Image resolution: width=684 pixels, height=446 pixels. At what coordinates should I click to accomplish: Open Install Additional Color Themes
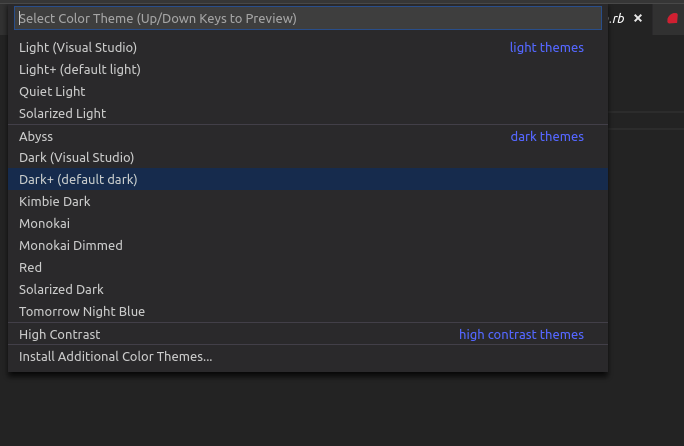click(x=116, y=356)
